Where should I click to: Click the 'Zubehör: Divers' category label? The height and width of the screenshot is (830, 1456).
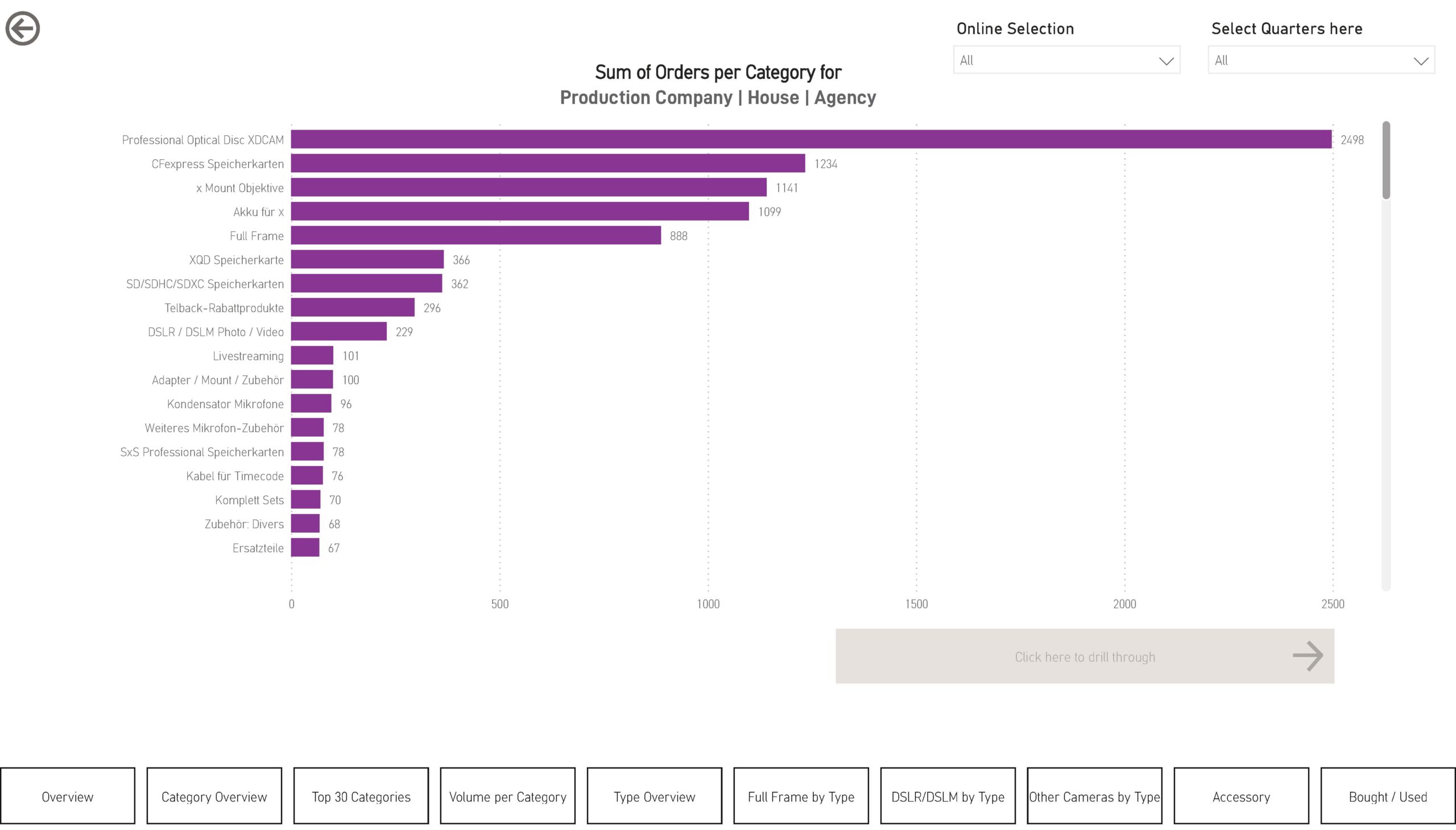pyautogui.click(x=244, y=524)
